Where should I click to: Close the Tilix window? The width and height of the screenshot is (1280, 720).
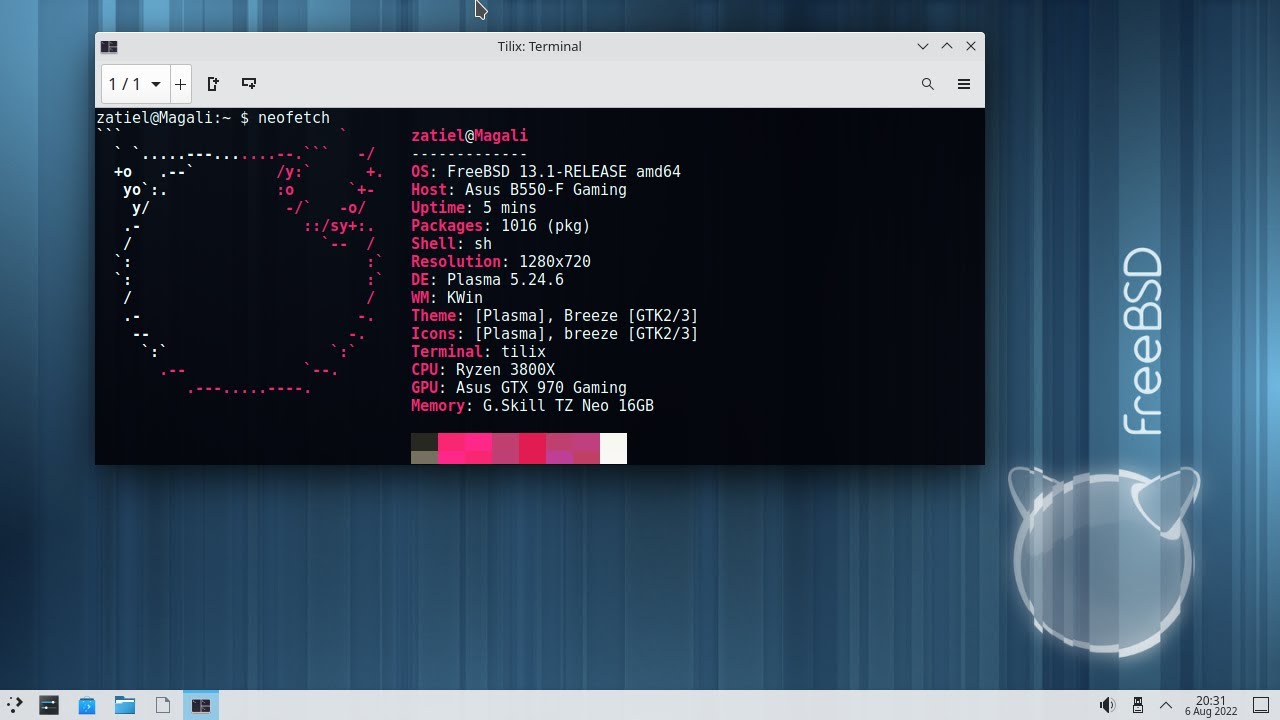(971, 46)
